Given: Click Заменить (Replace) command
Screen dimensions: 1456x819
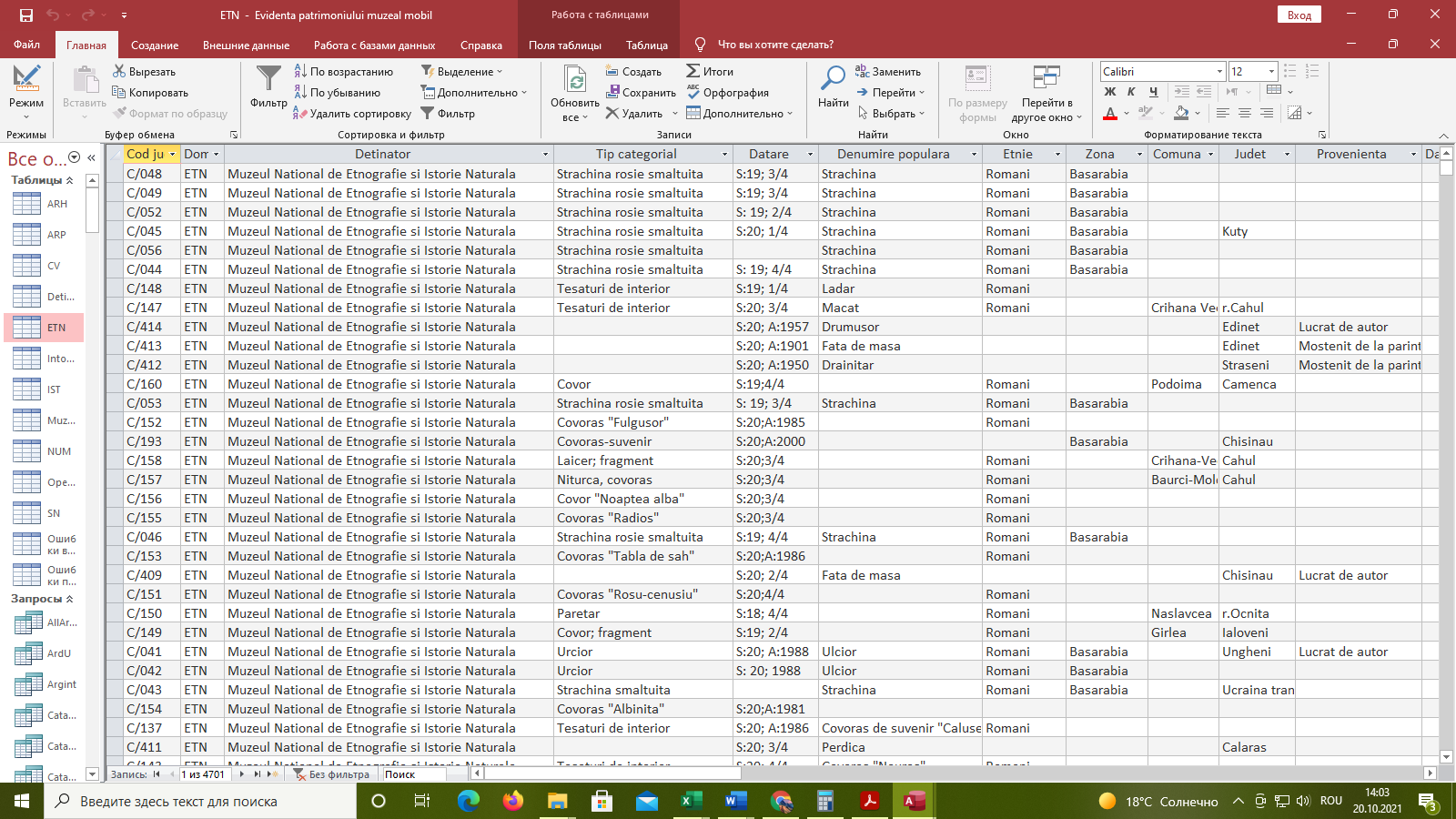Looking at the screenshot, I should pos(888,71).
